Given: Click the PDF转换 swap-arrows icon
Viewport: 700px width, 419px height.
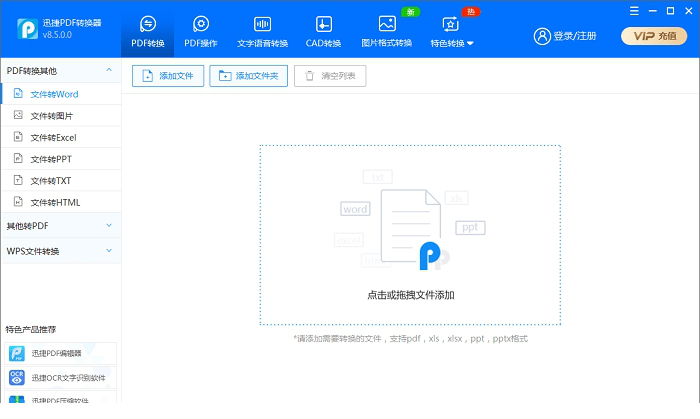Looking at the screenshot, I should pyautogui.click(x=148, y=24).
